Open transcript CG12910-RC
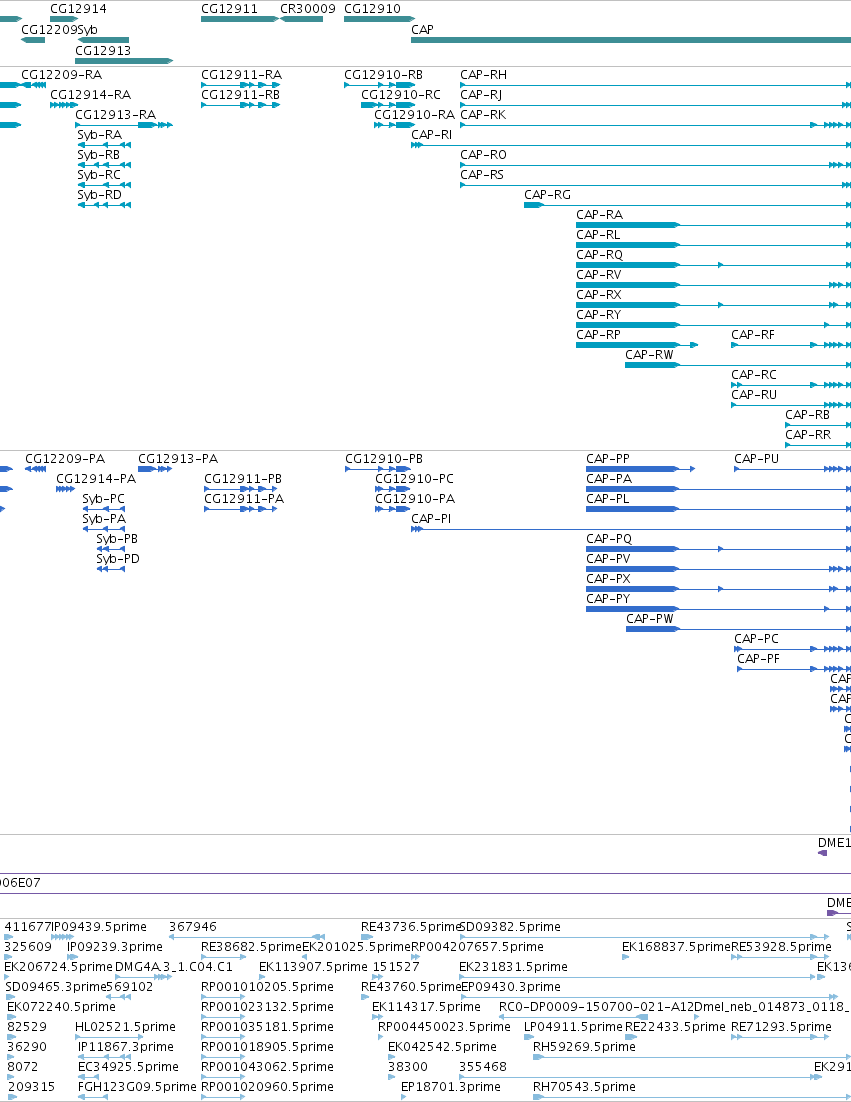 (x=401, y=94)
